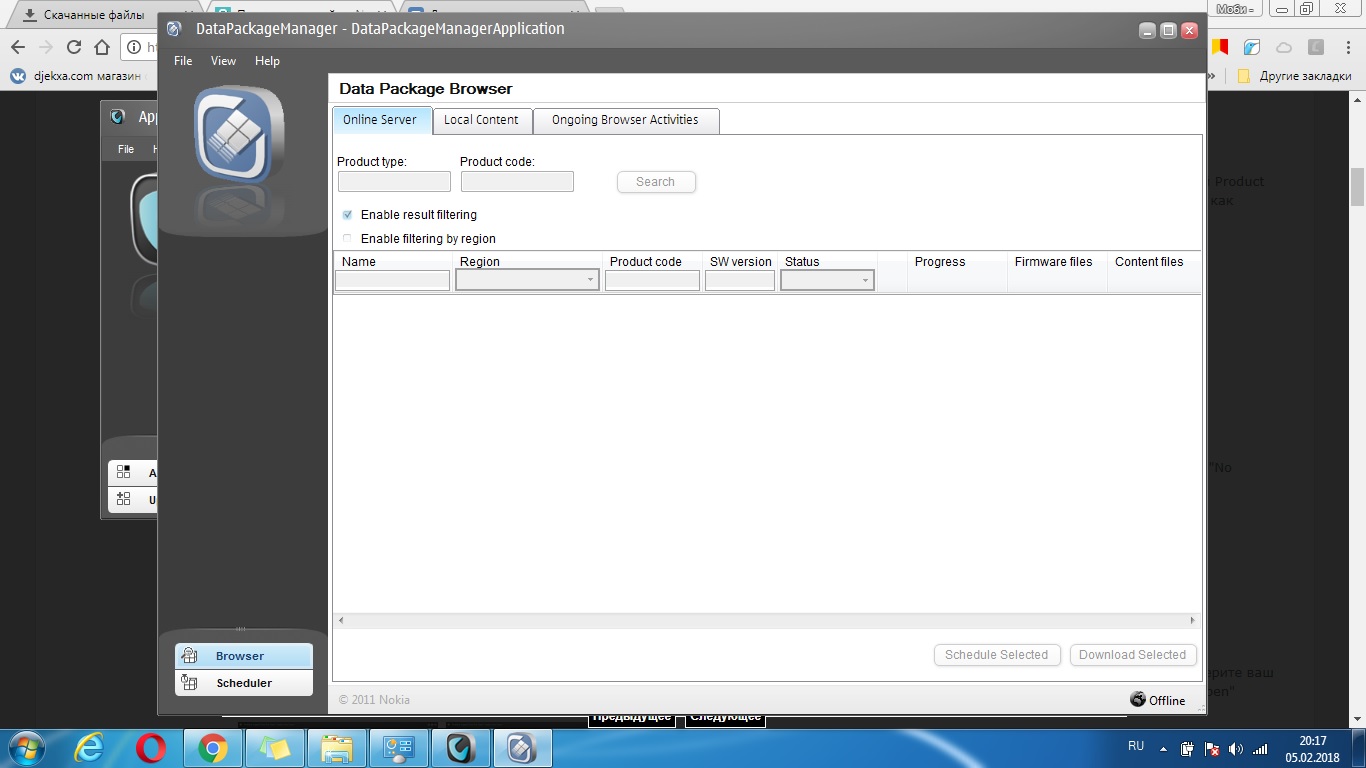The image size is (1366, 768).
Task: Click the Scheduler icon in sidebar
Action: (189, 683)
